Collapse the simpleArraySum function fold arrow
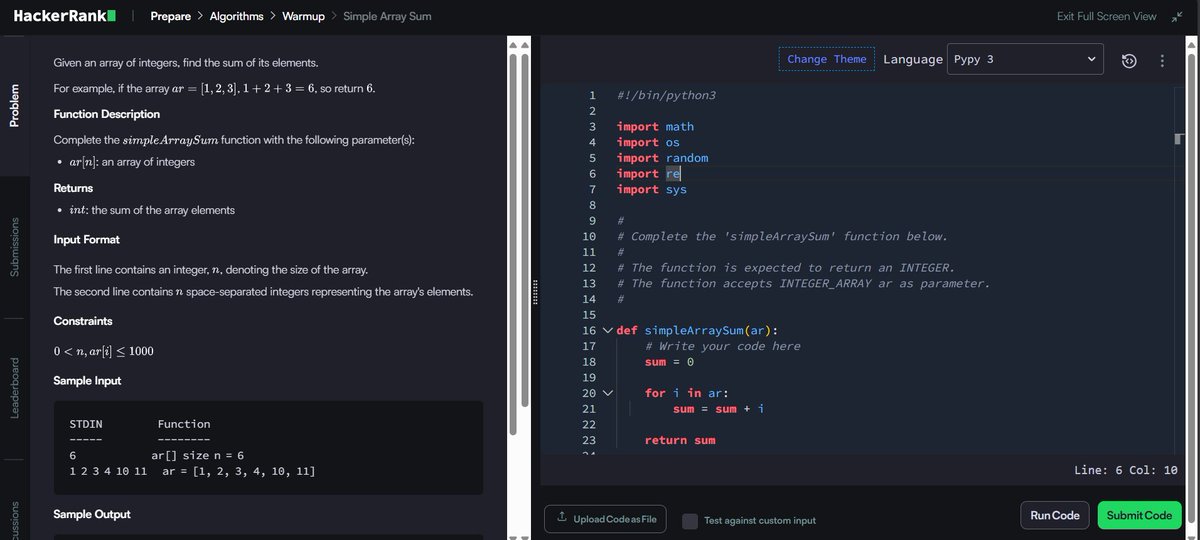Screen dimensions: 1200x540 pos(607,330)
